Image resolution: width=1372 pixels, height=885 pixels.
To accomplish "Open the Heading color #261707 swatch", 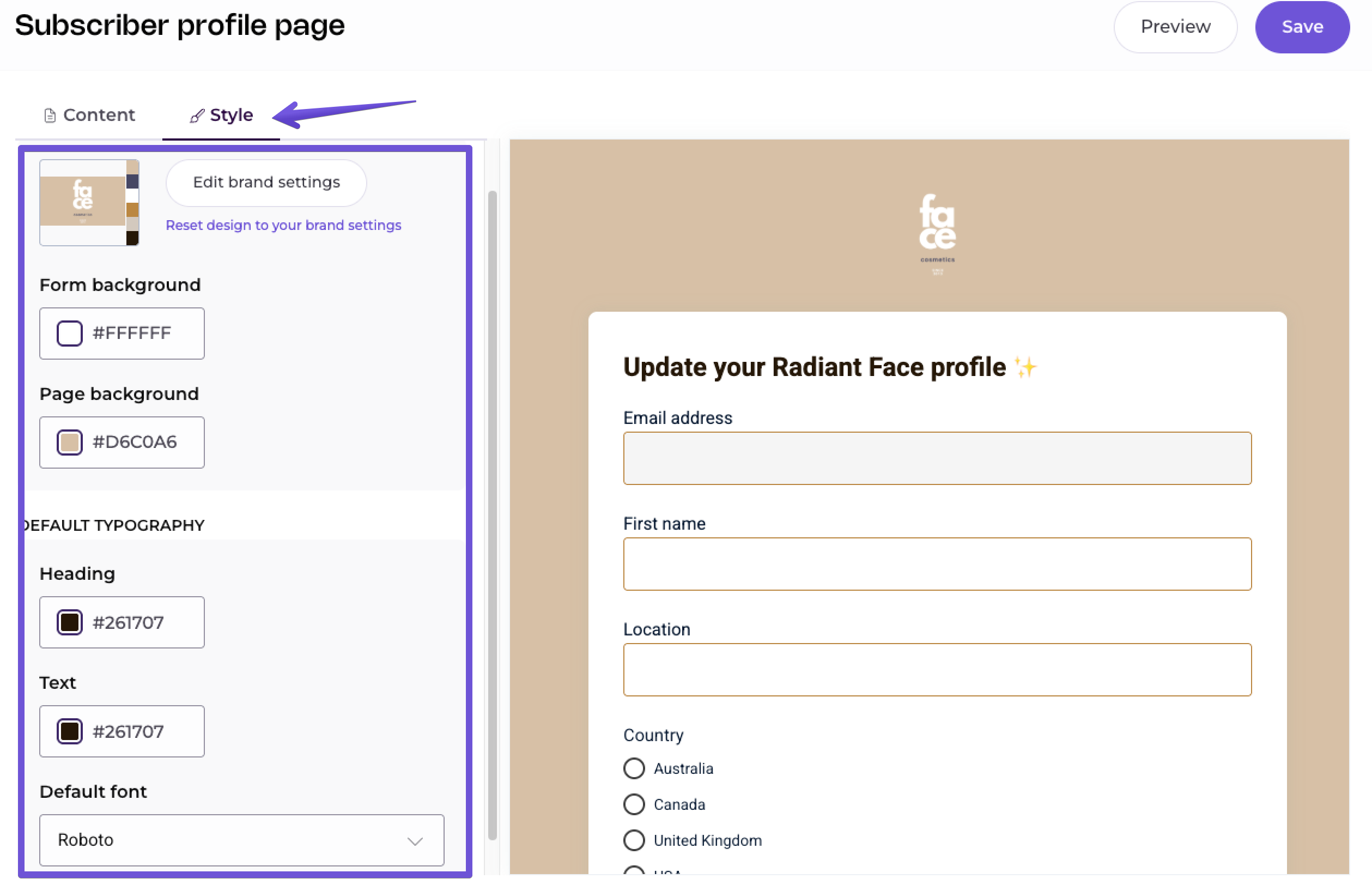I will 70,622.
